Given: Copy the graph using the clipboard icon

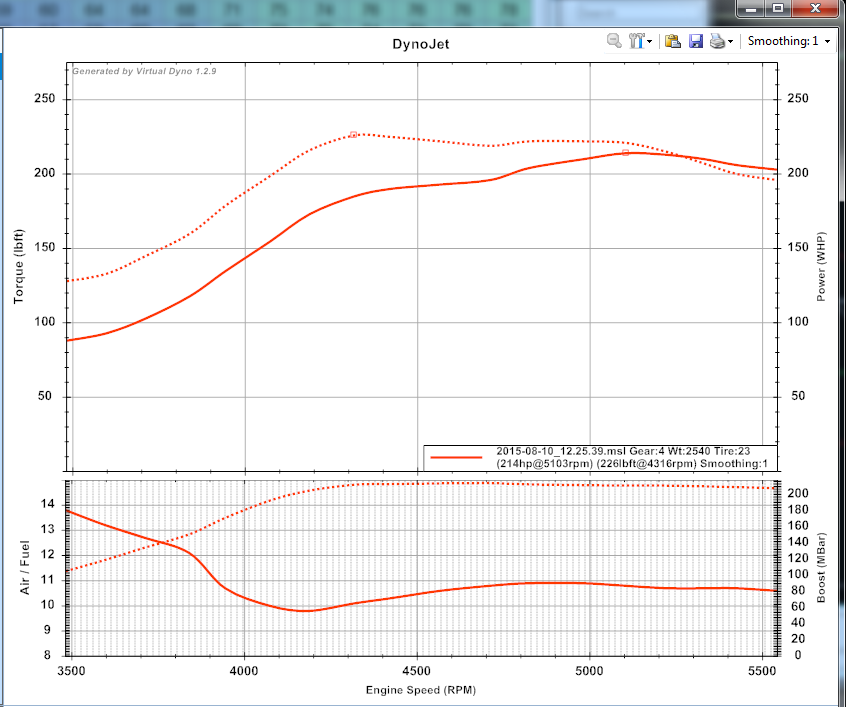Looking at the screenshot, I should click(x=673, y=41).
